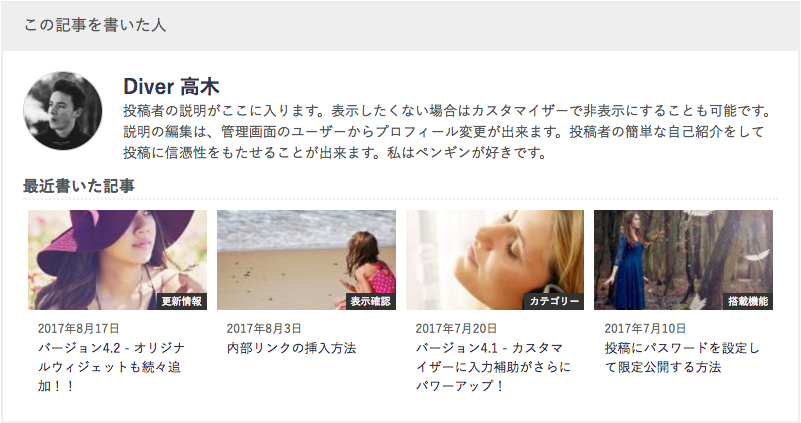Click the date 2017年7月10日

point(645,328)
